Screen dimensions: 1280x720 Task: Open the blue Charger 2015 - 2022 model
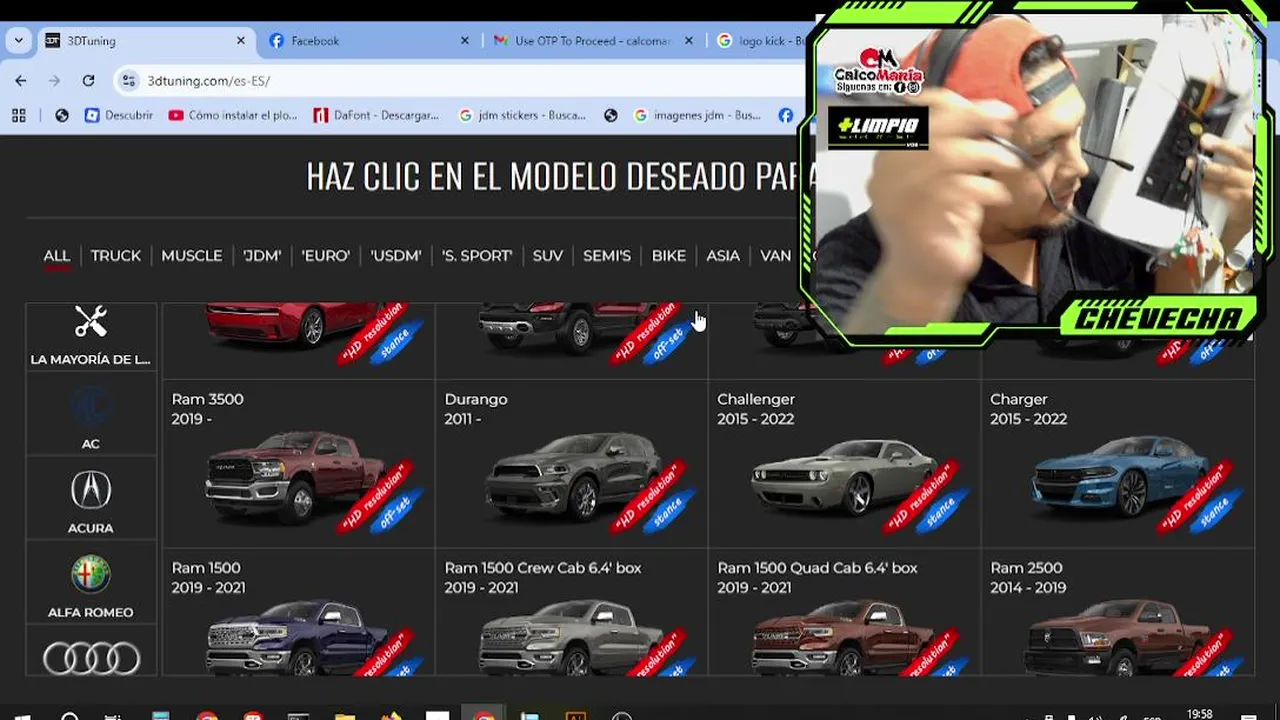(x=1117, y=463)
